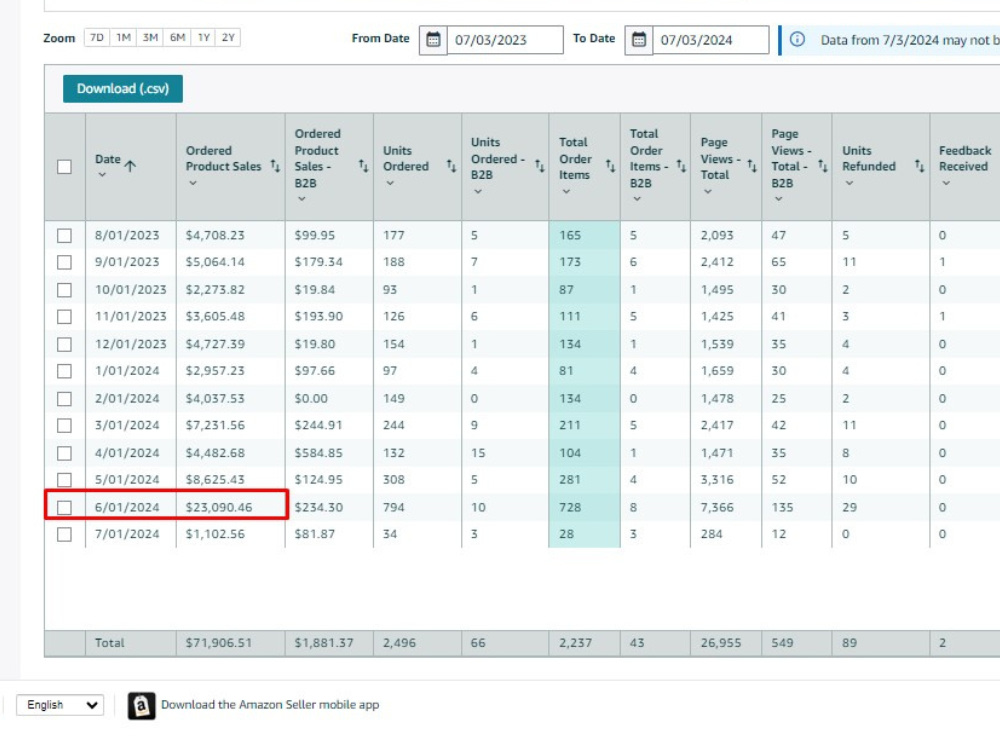Click the $23,090.46 sales cell
1000x750 pixels.
pos(219,508)
